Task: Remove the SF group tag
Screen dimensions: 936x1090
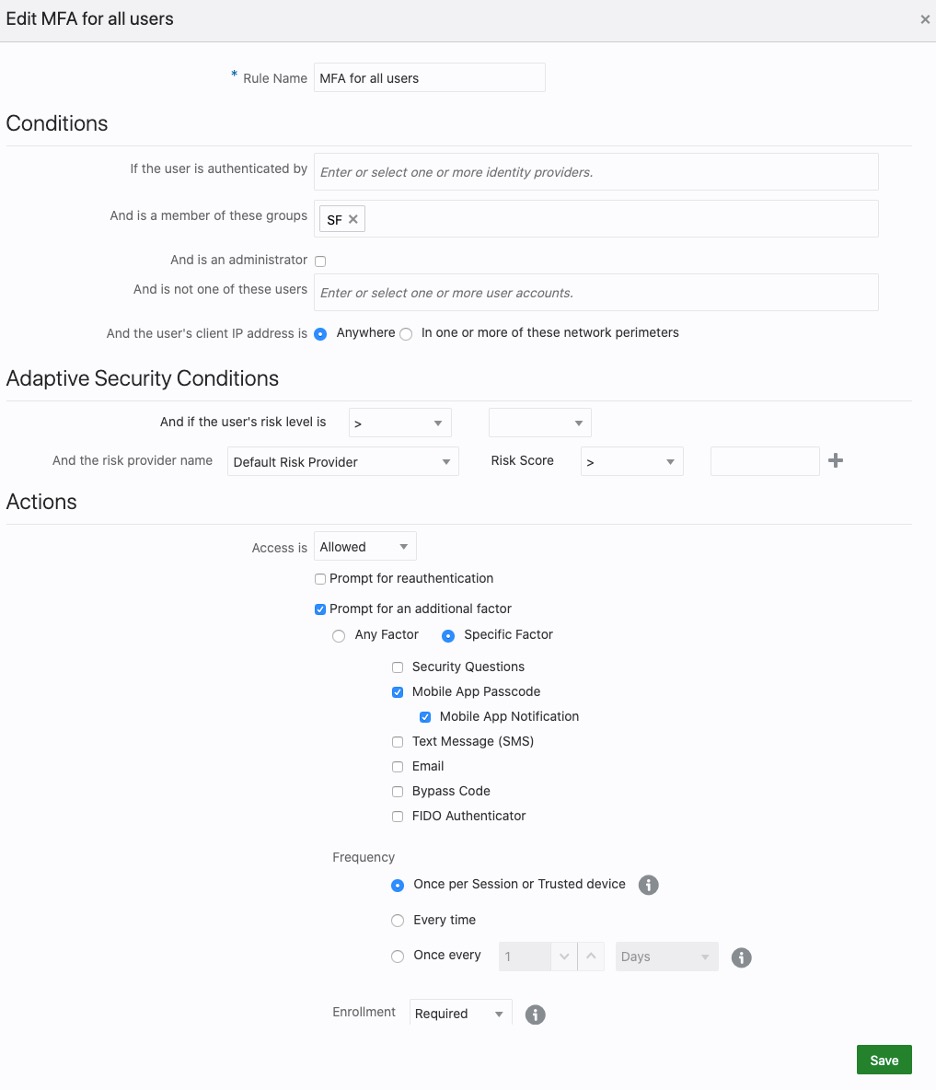Action: pos(353,219)
